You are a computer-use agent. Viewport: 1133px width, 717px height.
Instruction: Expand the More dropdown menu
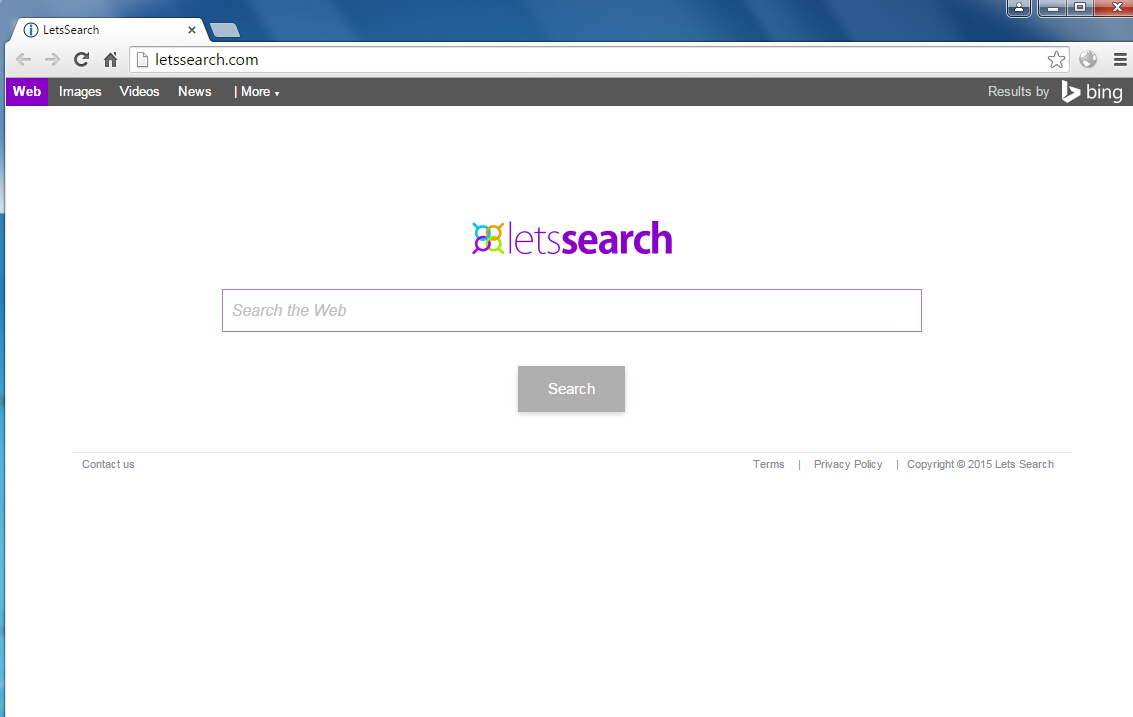click(x=257, y=92)
